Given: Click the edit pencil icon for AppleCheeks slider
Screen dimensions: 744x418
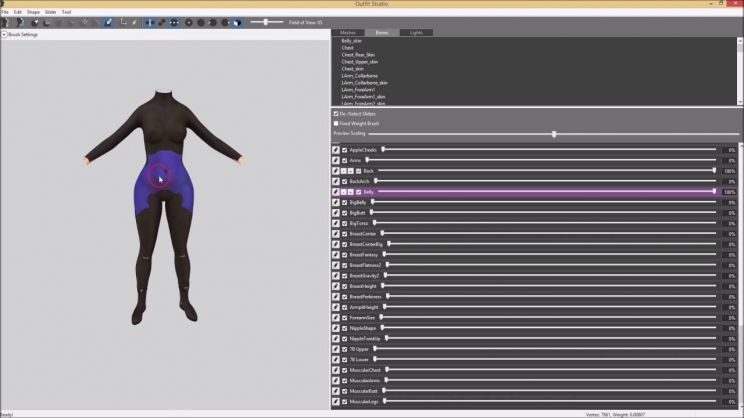Looking at the screenshot, I should (336, 149).
